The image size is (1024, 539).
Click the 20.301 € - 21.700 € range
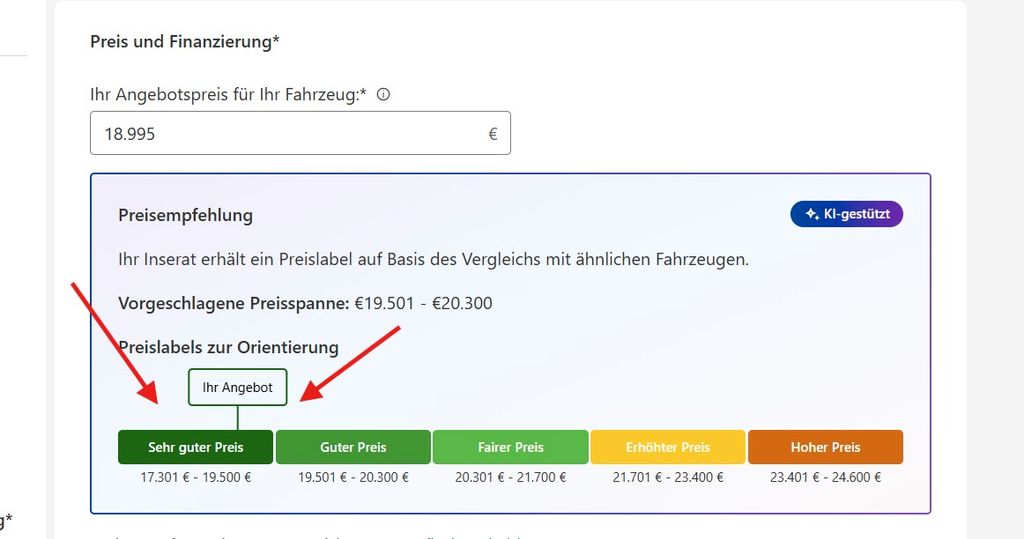pos(511,478)
